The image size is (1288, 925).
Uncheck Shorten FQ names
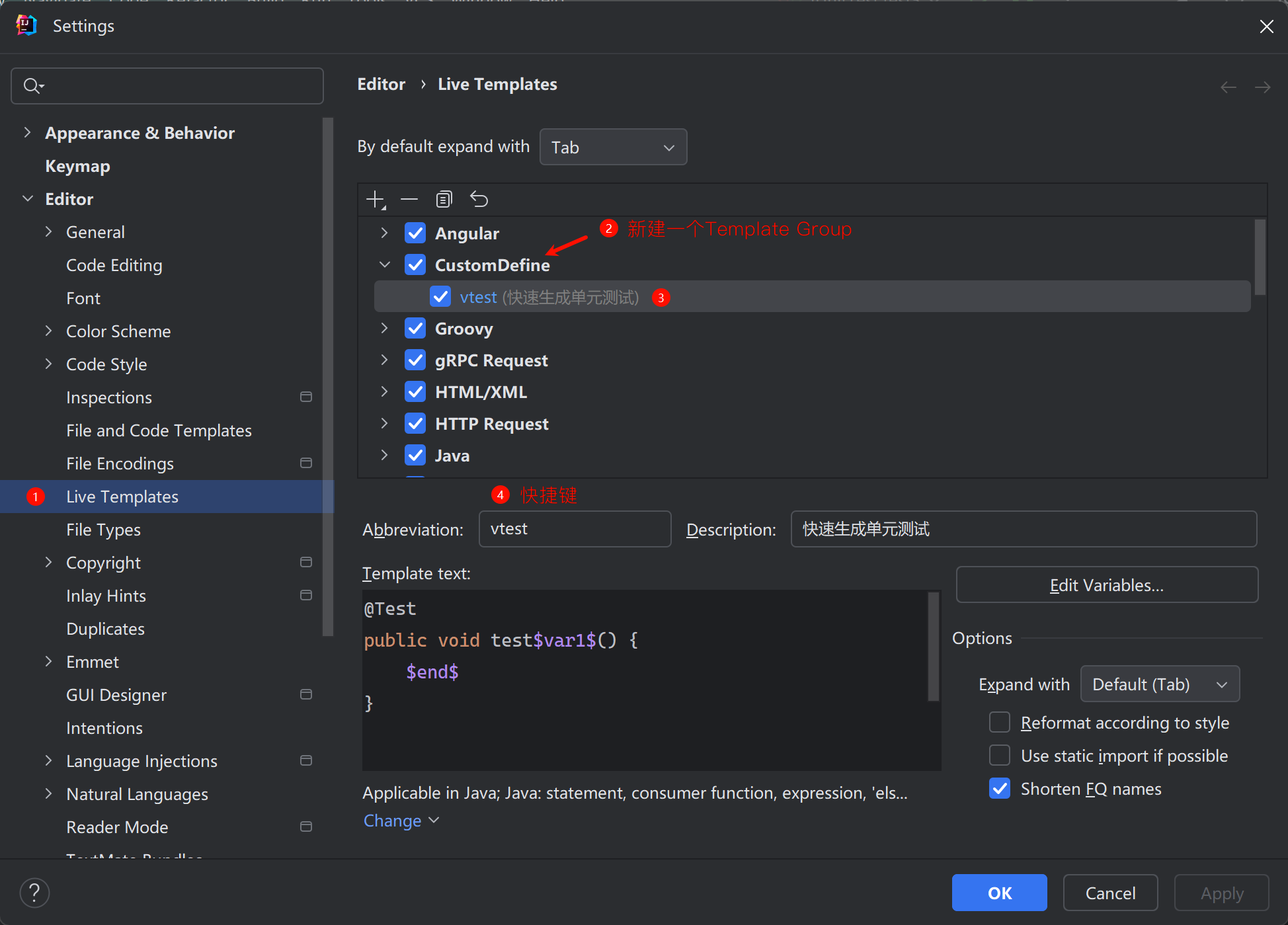click(1000, 788)
